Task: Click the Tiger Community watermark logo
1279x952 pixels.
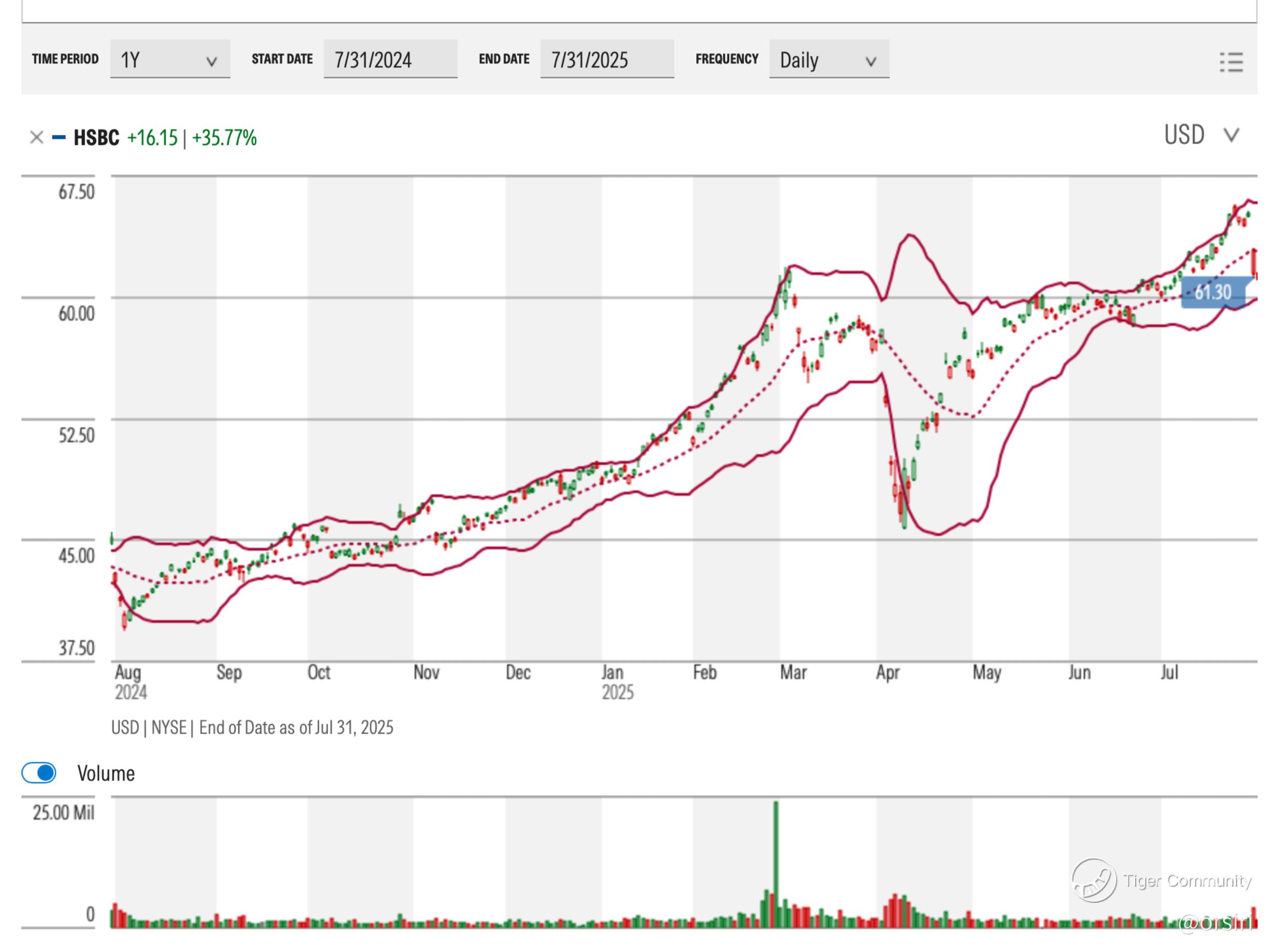Action: pyautogui.click(x=1094, y=880)
